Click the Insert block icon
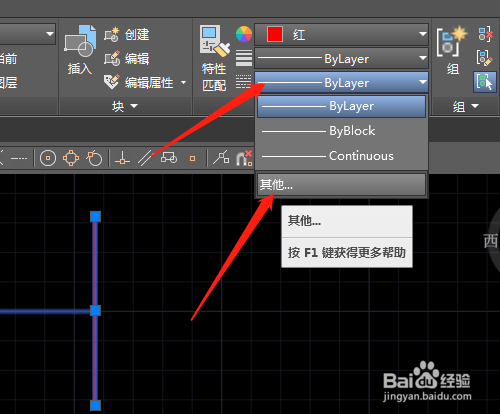Viewport: 500px width, 414px height. click(x=80, y=42)
